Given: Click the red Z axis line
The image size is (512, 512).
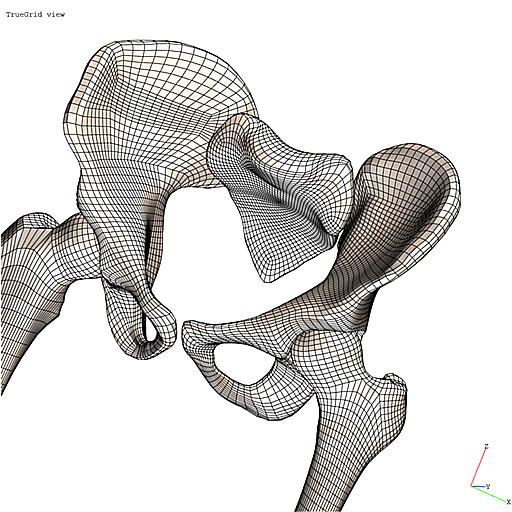Looking at the screenshot, I should [x=478, y=467].
